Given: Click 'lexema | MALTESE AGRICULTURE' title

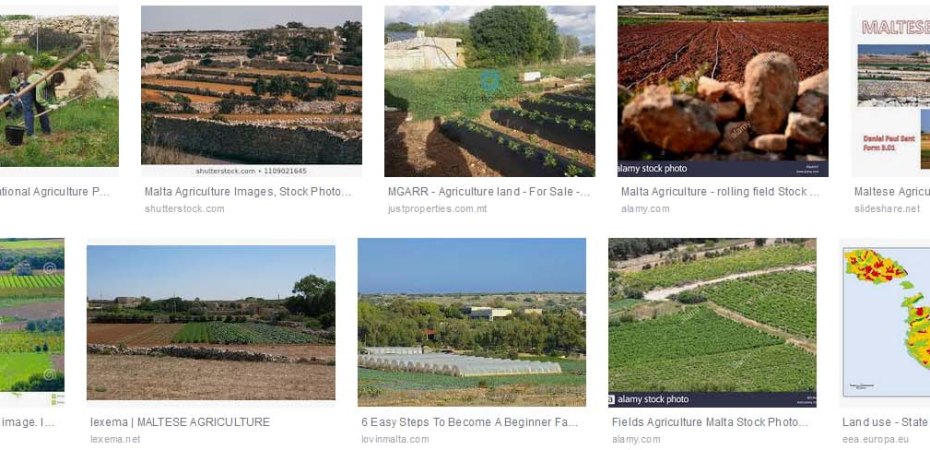Looking at the screenshot, I should pyautogui.click(x=180, y=422).
